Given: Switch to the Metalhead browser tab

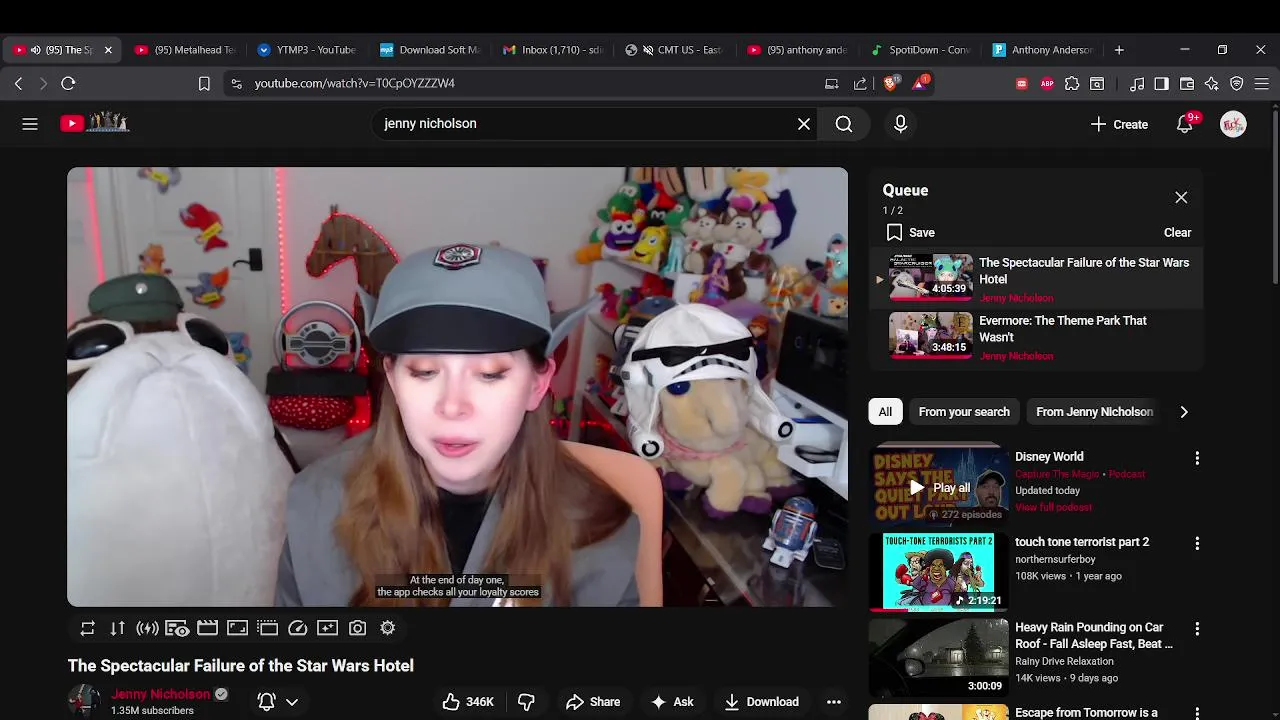Looking at the screenshot, I should pyautogui.click(x=186, y=50).
